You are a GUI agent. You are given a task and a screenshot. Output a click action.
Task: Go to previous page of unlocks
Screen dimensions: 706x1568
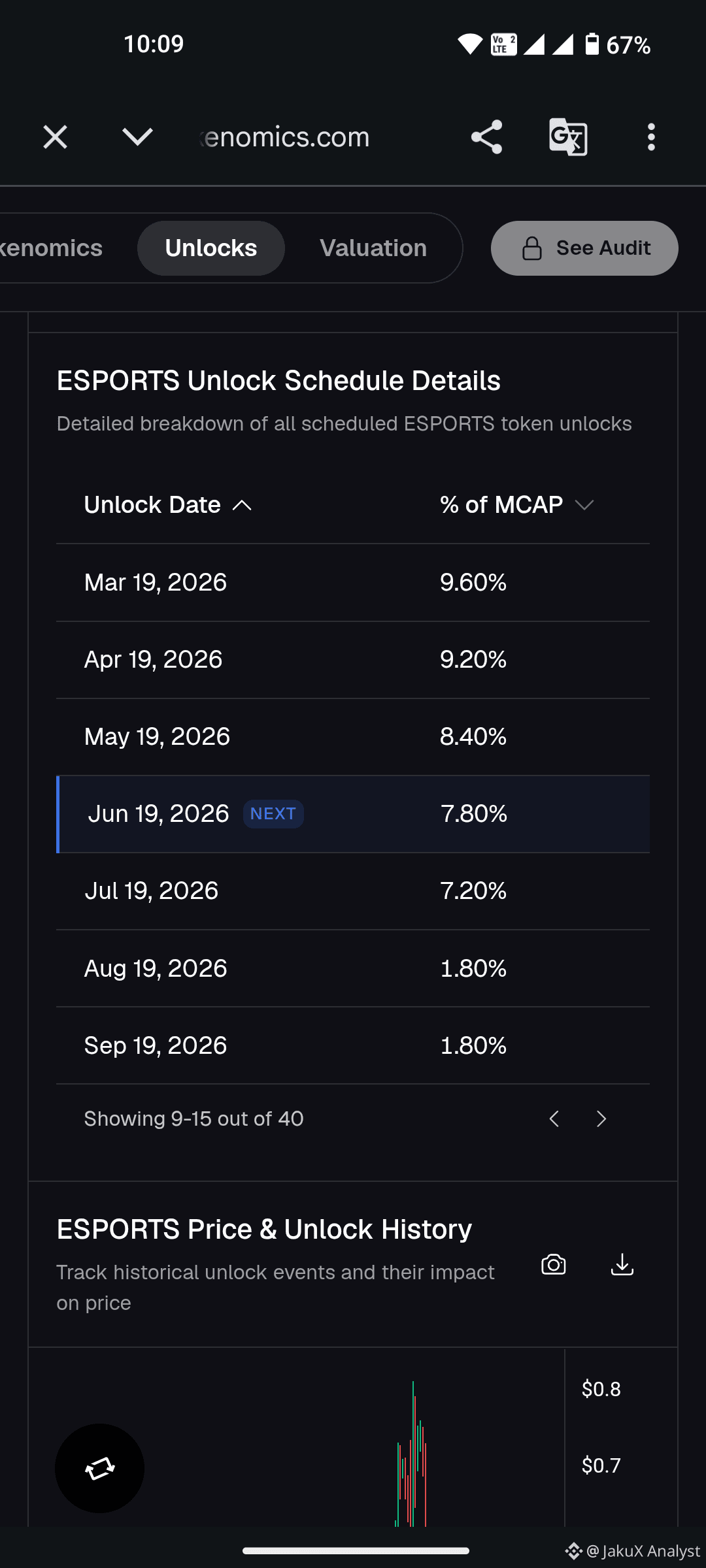click(x=554, y=1119)
